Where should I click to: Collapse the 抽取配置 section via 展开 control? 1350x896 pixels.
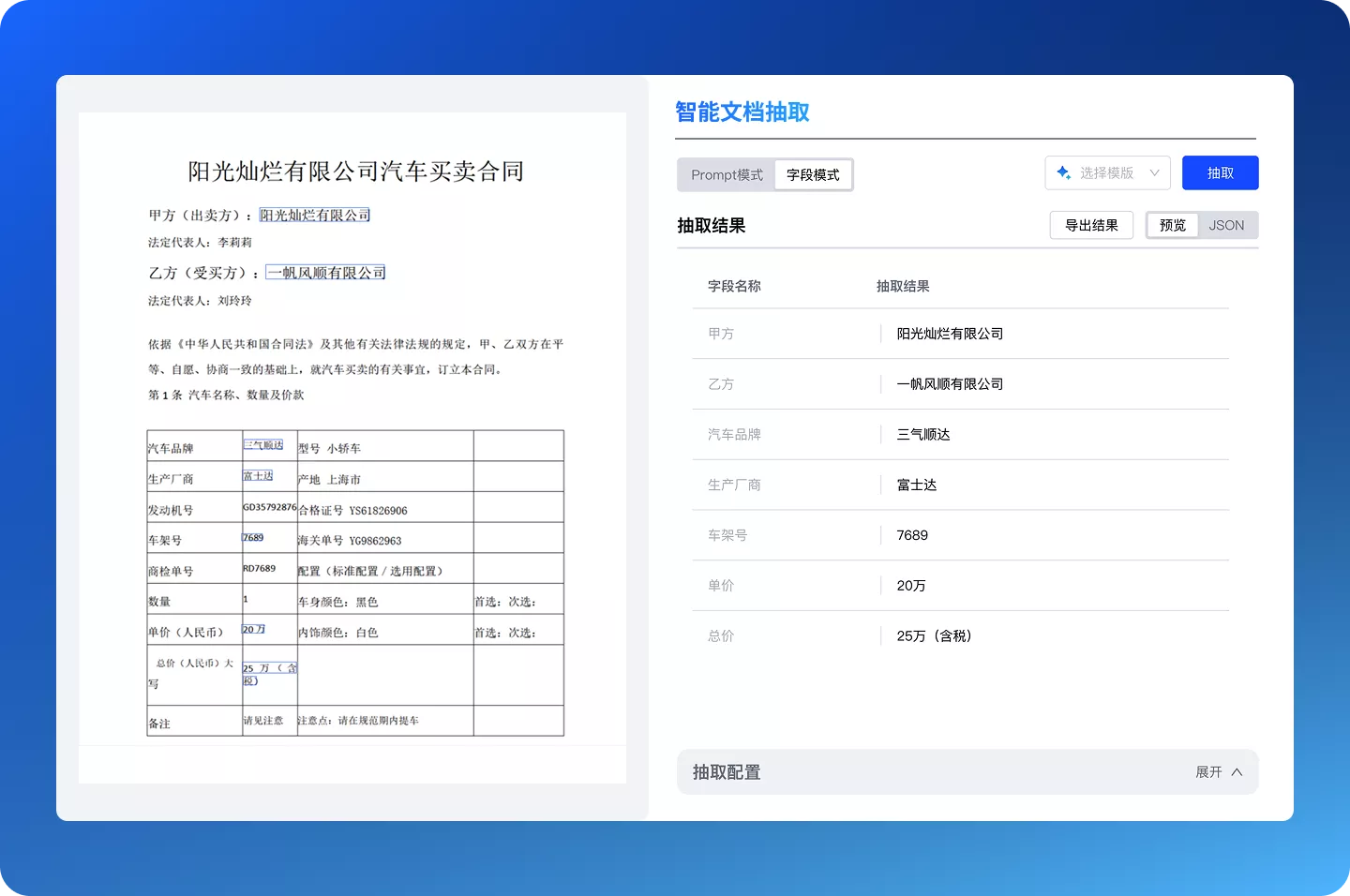[1209, 771]
